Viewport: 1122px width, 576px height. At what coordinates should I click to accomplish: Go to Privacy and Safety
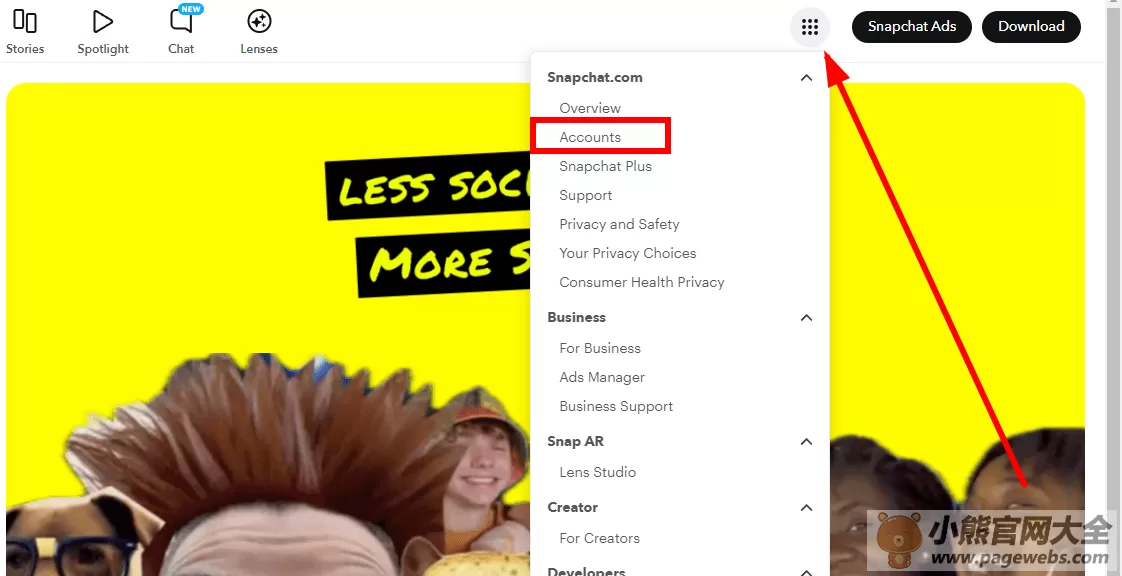coord(619,224)
